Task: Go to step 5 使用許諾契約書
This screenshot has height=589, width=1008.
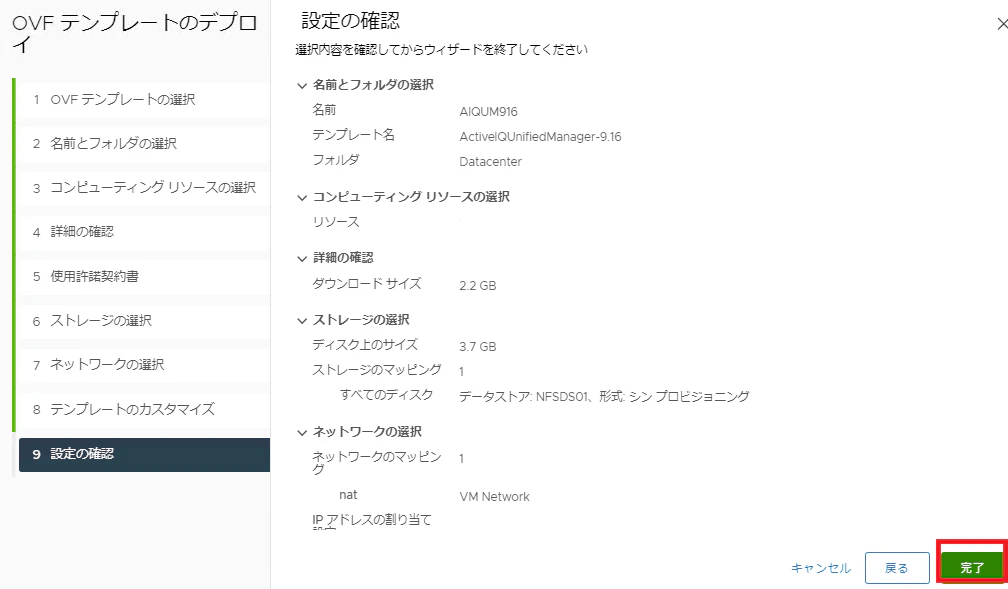Action: tap(144, 276)
